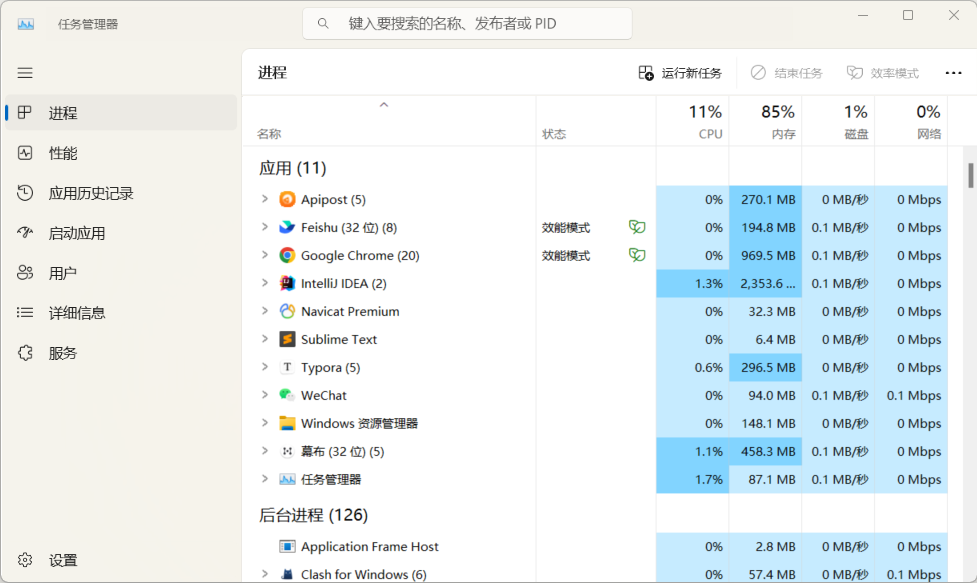Click the Typora app icon
This screenshot has height=583, width=977.
(x=287, y=367)
